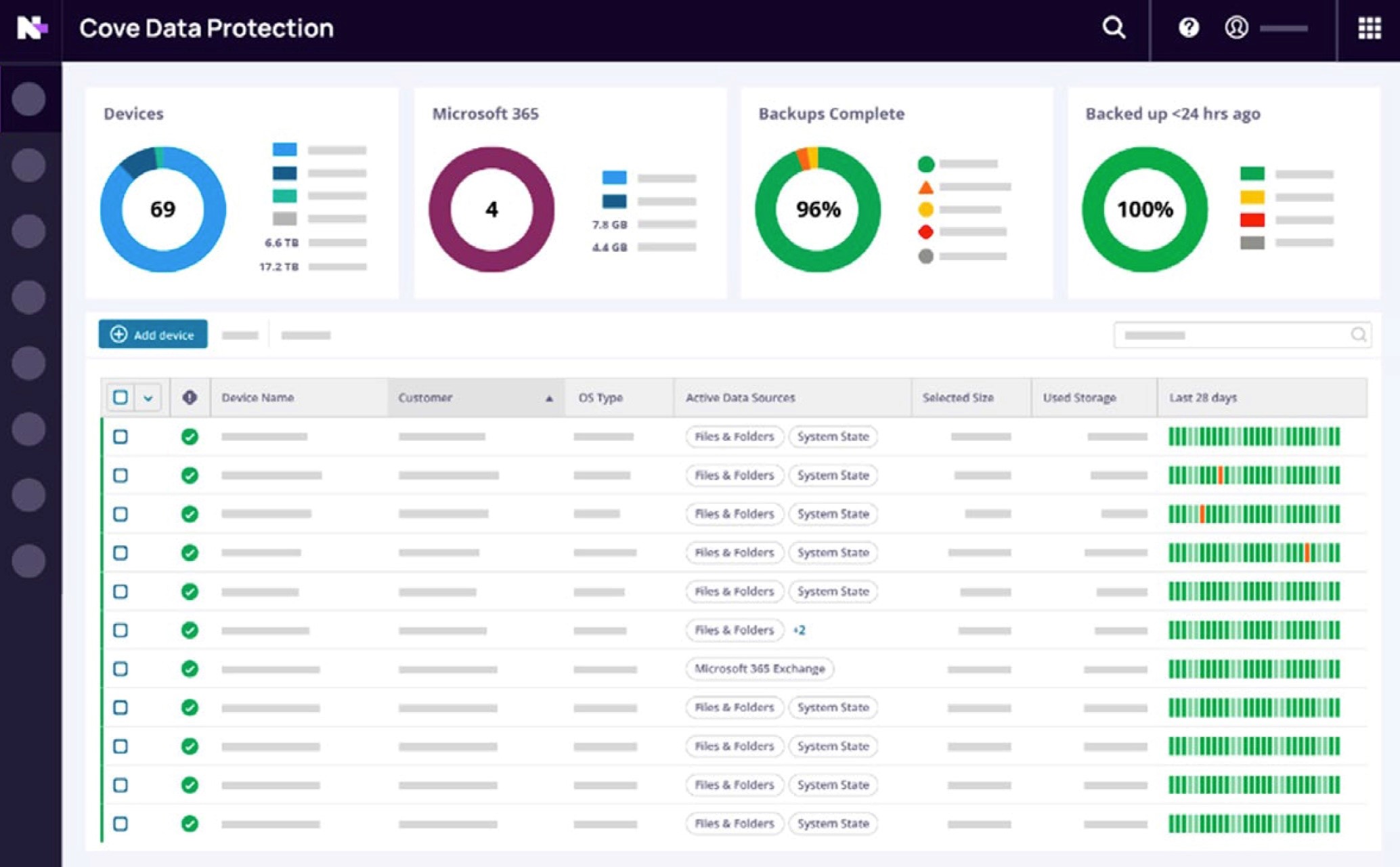Open the user account profile icon

pyautogui.click(x=1236, y=28)
